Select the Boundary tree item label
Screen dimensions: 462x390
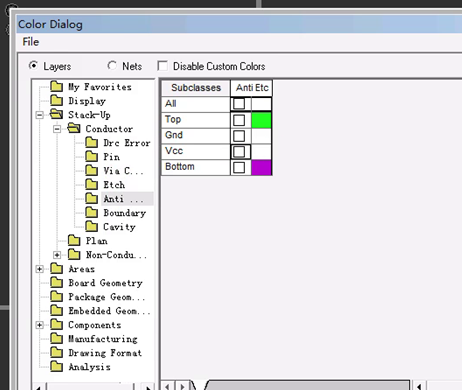[x=124, y=213]
